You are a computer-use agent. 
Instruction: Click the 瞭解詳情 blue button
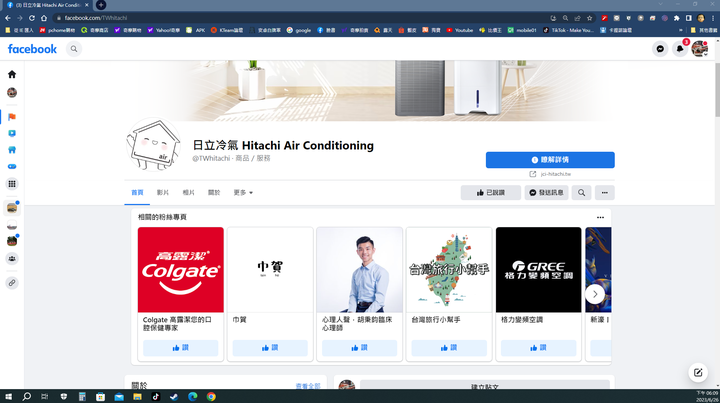(550, 160)
